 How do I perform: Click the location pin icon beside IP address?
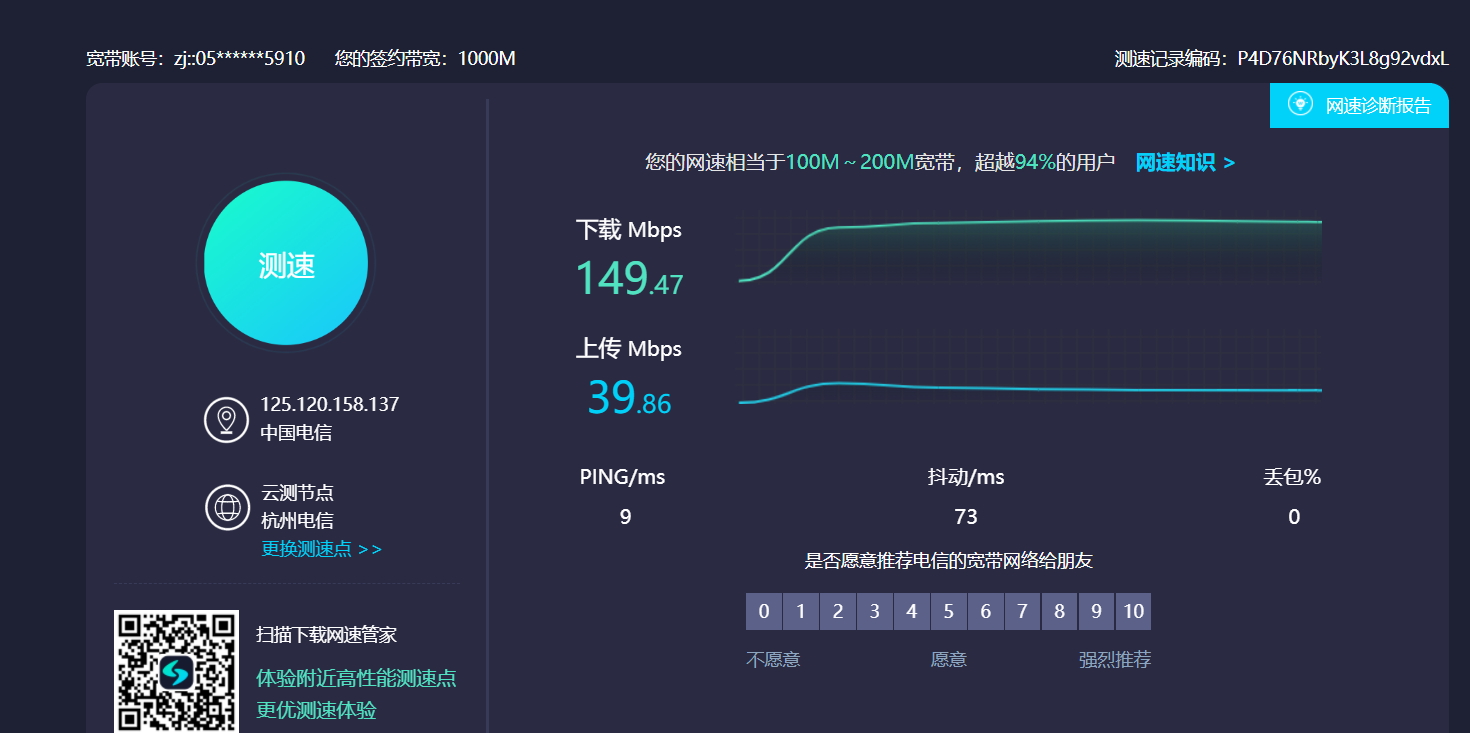(x=226, y=419)
